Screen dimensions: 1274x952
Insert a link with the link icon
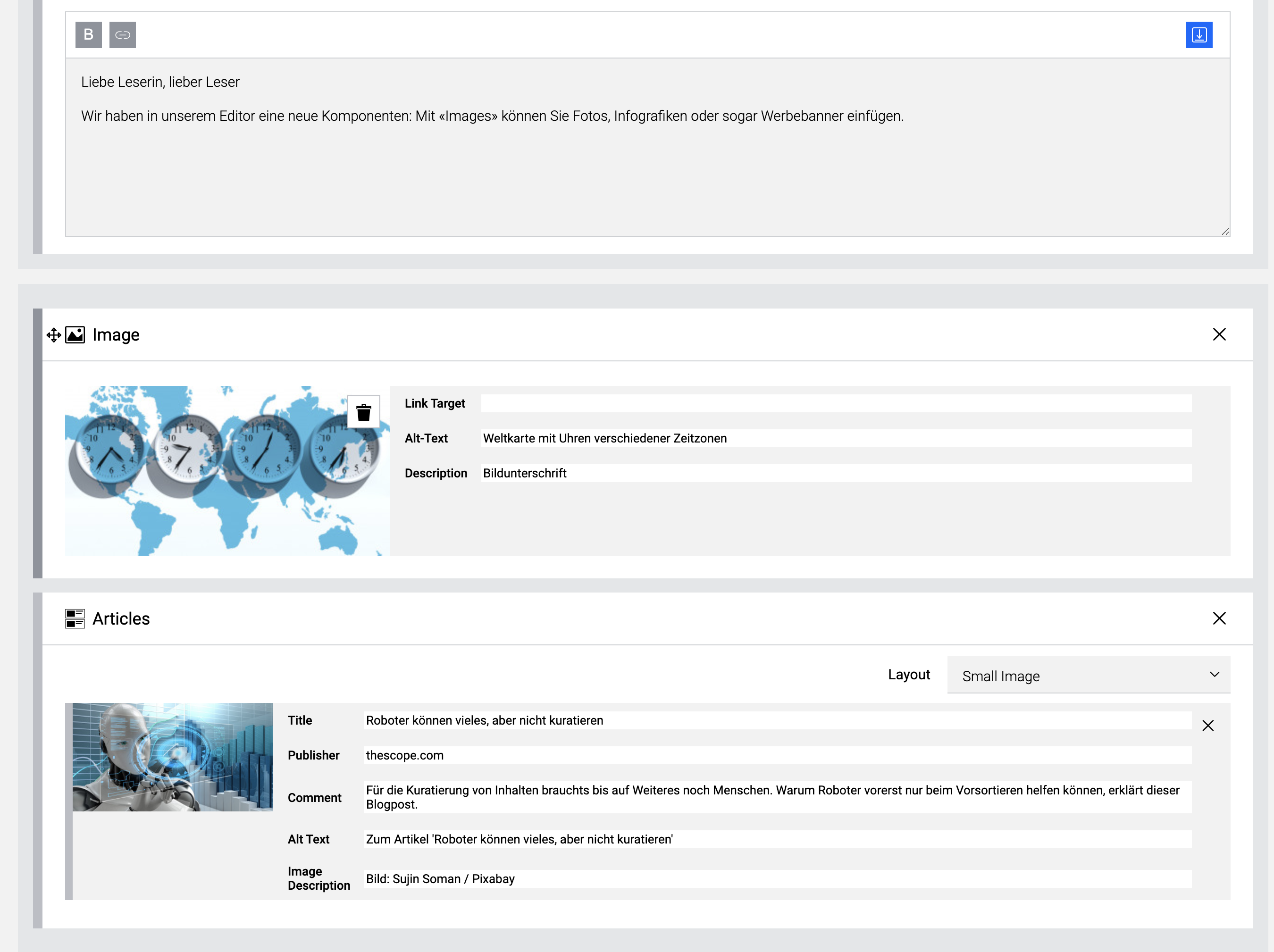click(x=122, y=34)
